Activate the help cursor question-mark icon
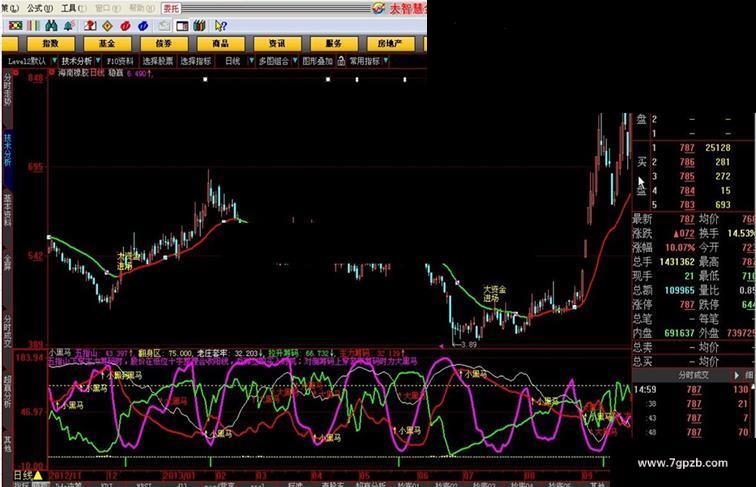 pos(221,26)
